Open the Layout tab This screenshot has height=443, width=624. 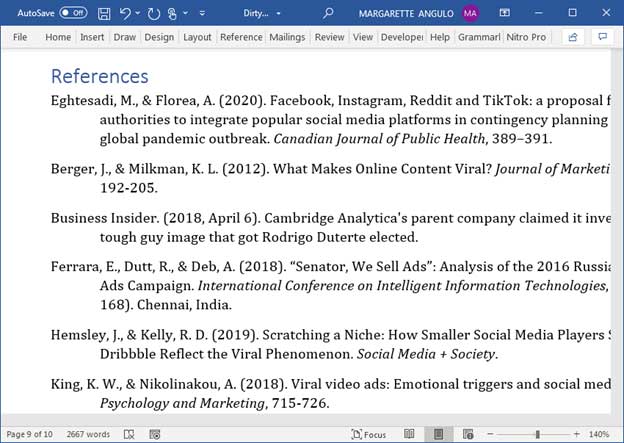click(197, 37)
